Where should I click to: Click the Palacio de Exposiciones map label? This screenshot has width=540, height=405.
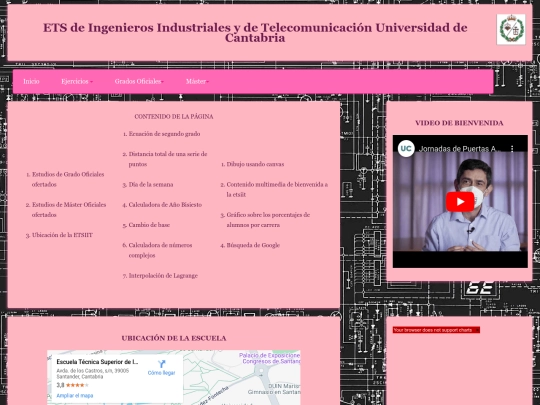270,358
